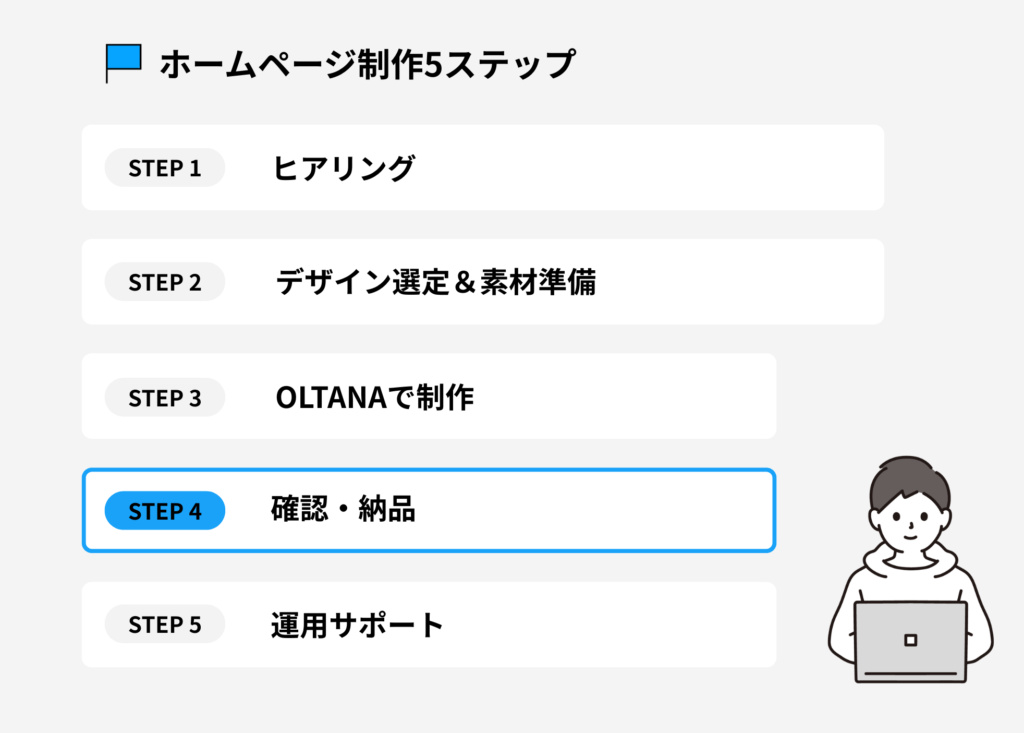This screenshot has width=1024, height=733.
Task: Click the highlighted blue STEP 4 badge
Action: (165, 511)
